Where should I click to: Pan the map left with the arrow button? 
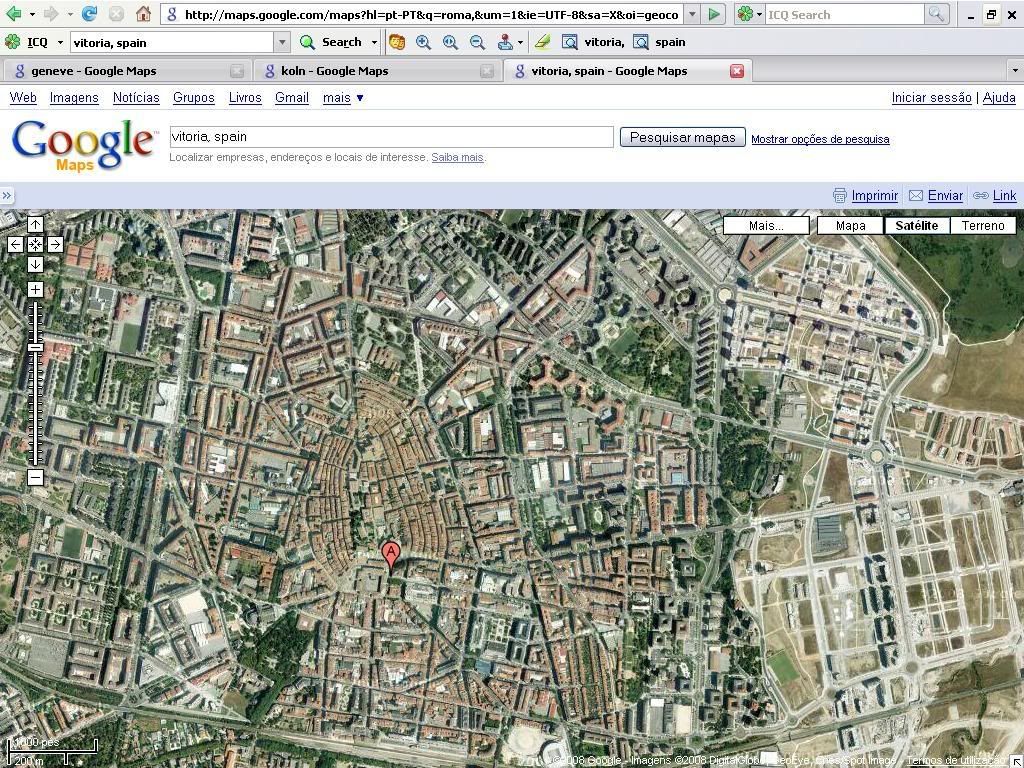coord(16,244)
